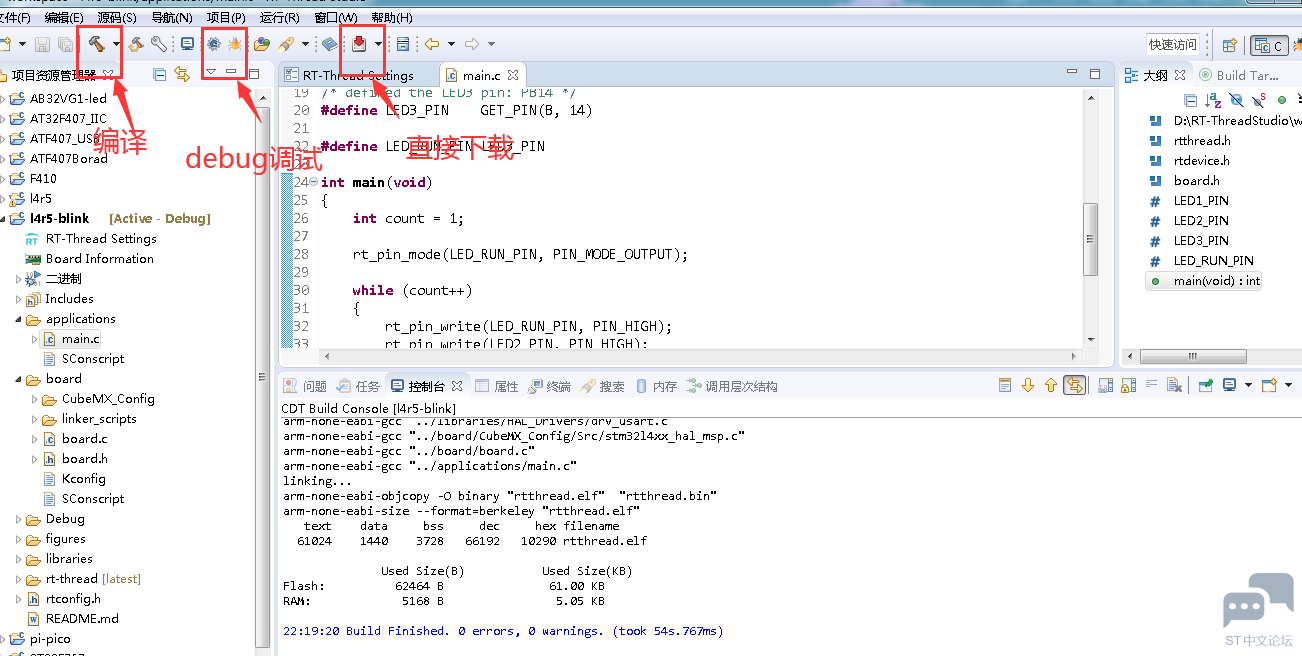1302x656 pixels.
Task: Select the C perspective button
Action: 1270,45
